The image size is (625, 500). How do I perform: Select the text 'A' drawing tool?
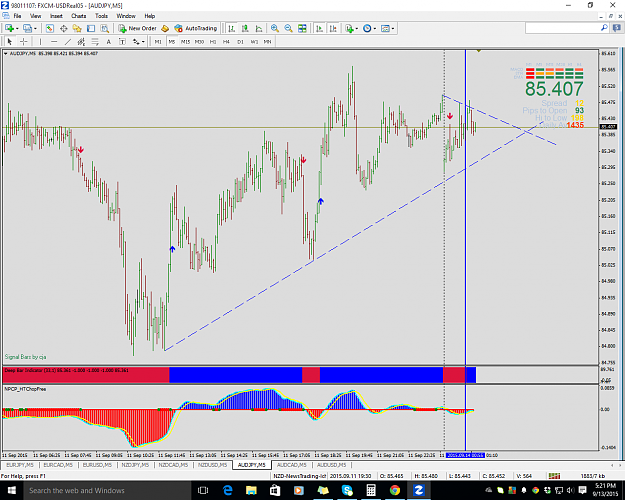[x=108, y=41]
